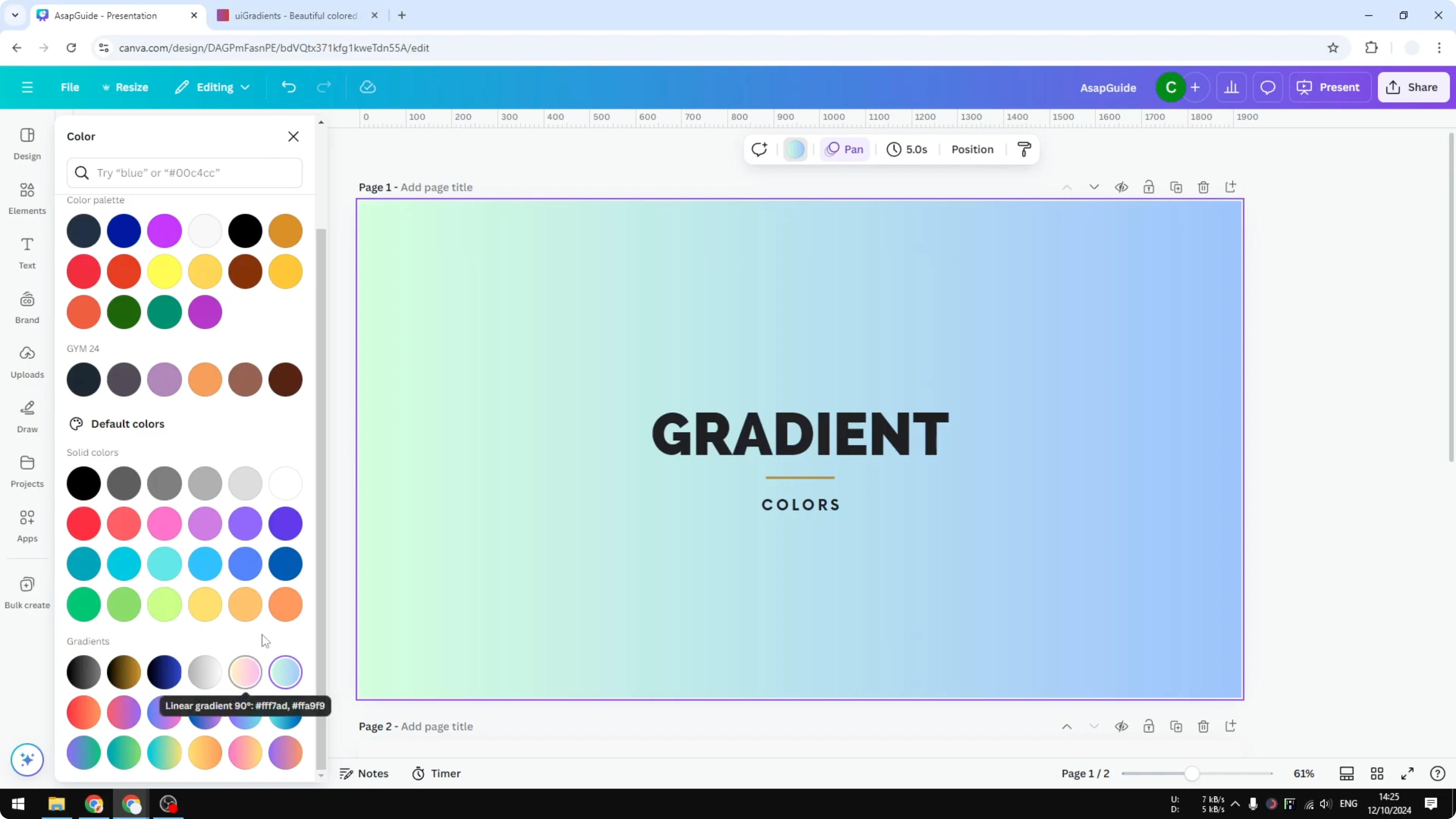Delete Page 1 with the trash icon
Image resolution: width=1456 pixels, height=819 pixels.
1203,186
